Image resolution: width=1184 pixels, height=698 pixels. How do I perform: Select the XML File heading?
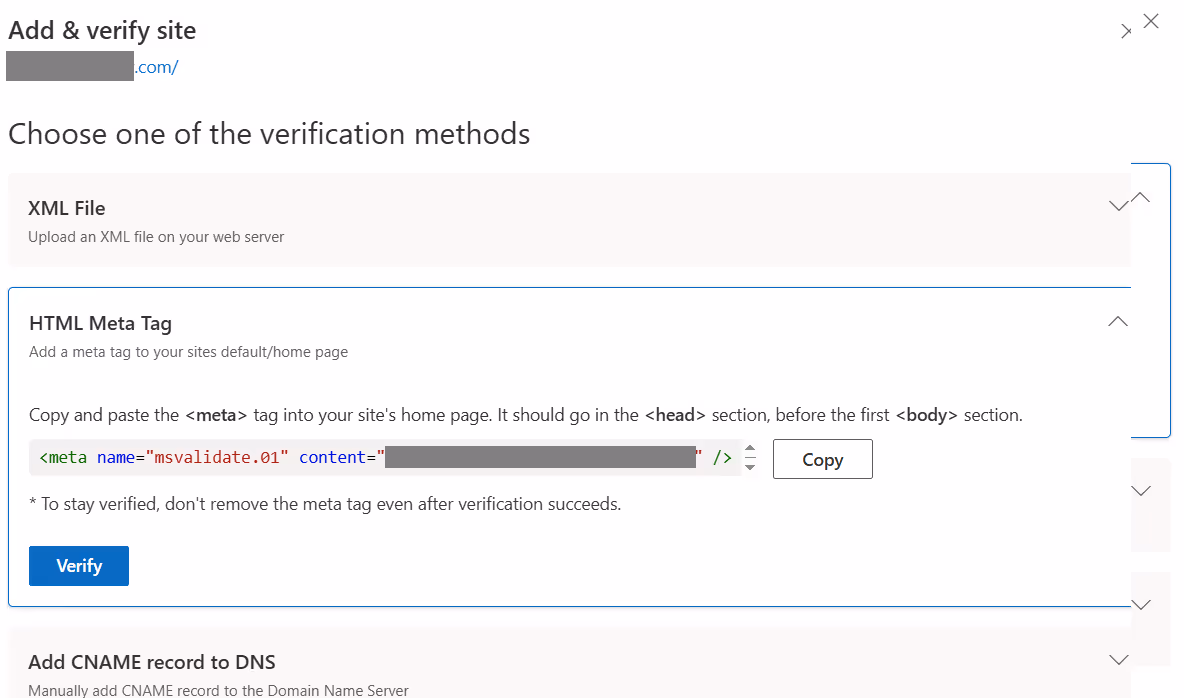click(x=66, y=208)
